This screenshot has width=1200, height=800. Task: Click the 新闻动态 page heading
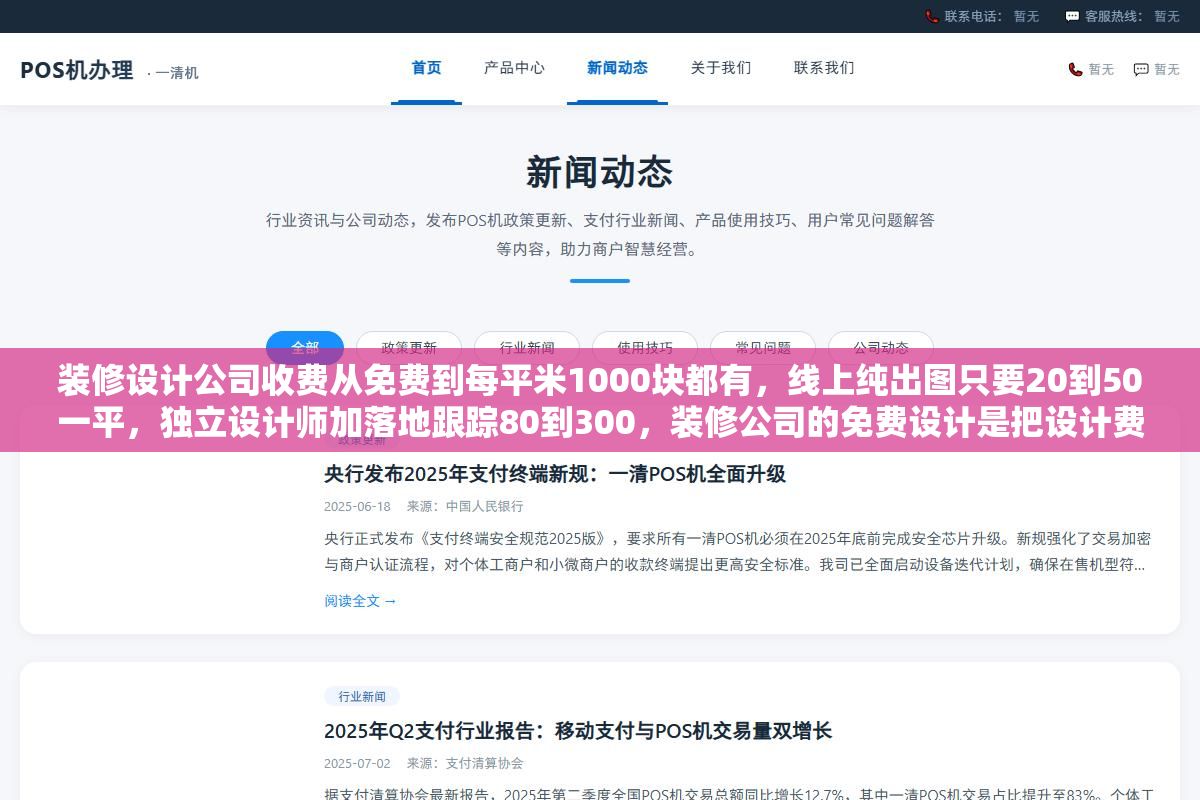click(600, 172)
